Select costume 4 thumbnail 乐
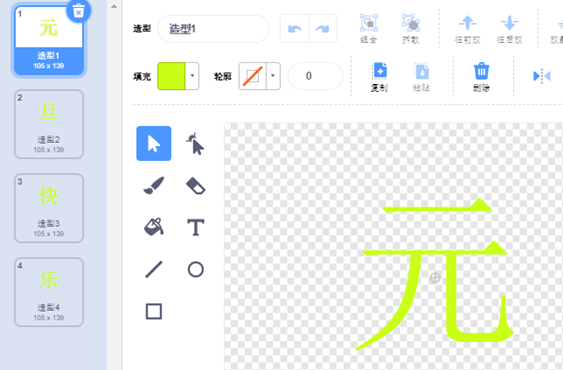The image size is (563, 370). coord(49,292)
